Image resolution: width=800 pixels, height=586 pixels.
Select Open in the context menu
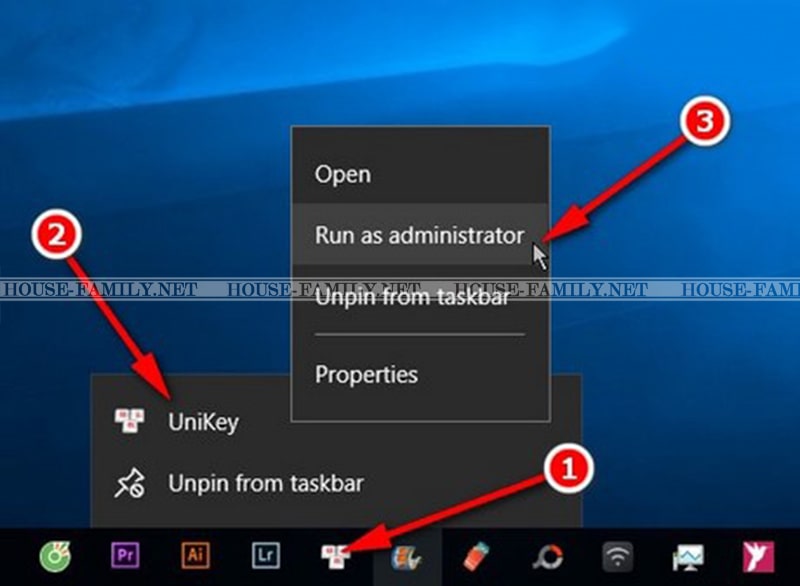tap(420, 174)
